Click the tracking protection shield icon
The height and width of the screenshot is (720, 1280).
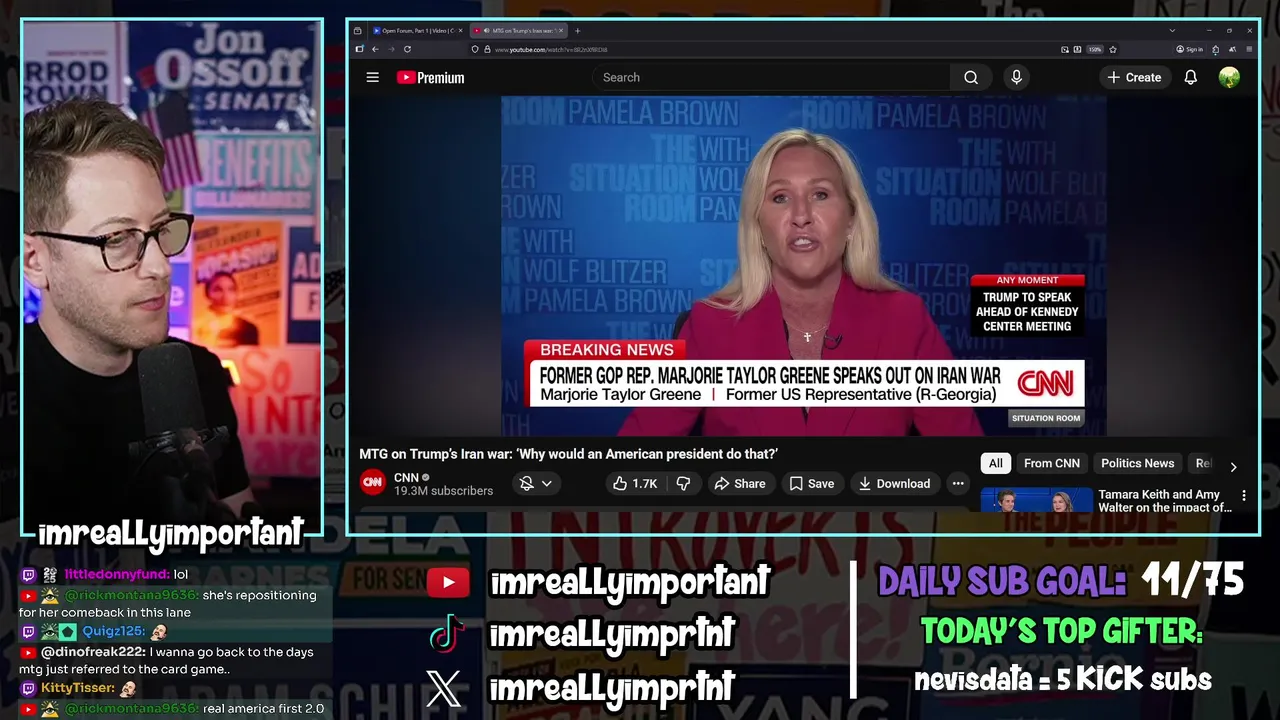475,49
